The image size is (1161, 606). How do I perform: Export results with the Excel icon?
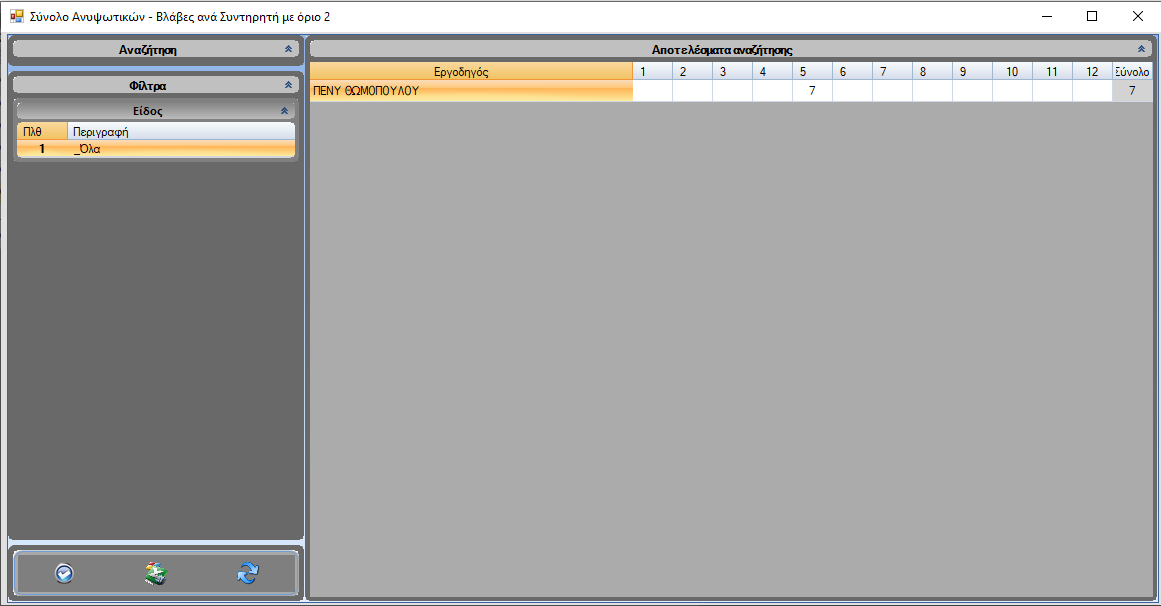tap(155, 573)
